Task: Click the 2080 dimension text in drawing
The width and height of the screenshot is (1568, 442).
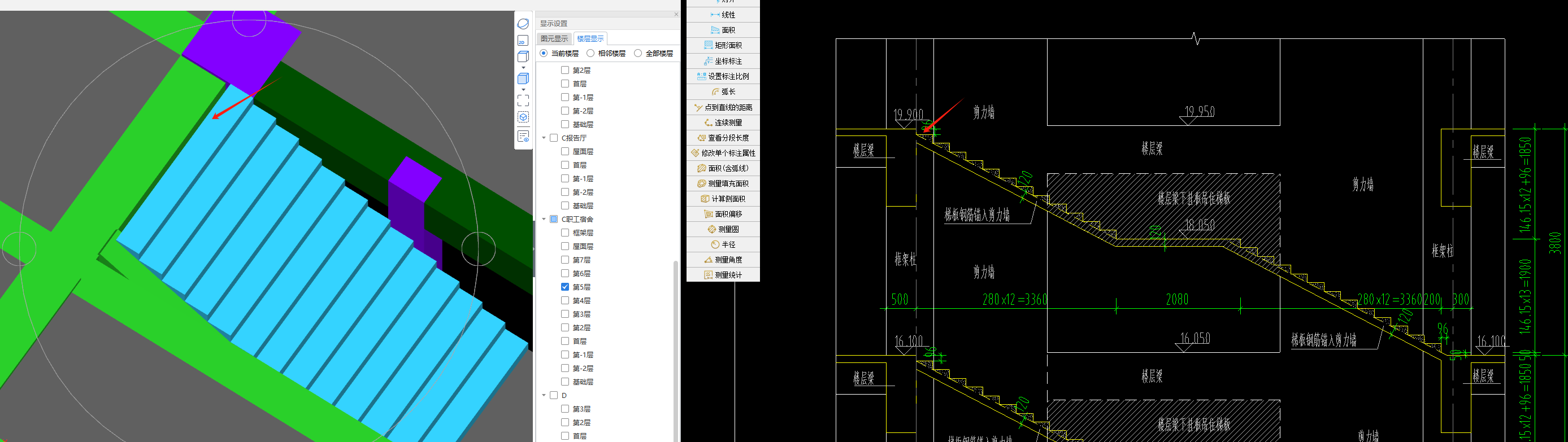Action: tap(1177, 299)
